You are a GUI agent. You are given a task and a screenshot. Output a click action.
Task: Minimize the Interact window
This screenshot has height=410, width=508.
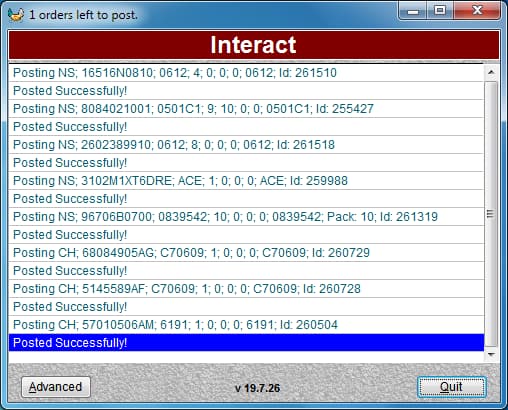413,11
